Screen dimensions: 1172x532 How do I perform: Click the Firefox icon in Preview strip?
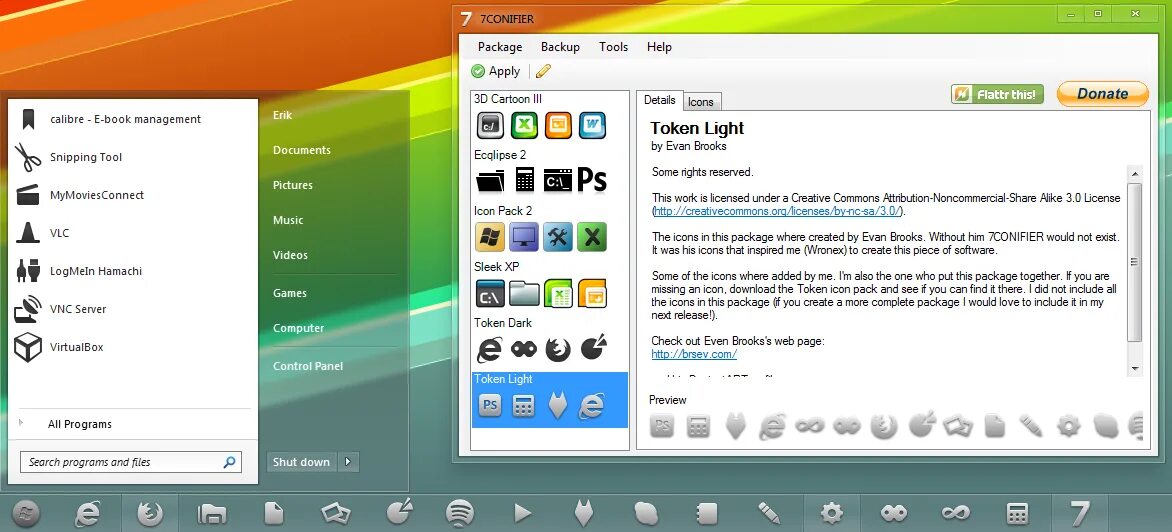pyautogui.click(x=883, y=426)
